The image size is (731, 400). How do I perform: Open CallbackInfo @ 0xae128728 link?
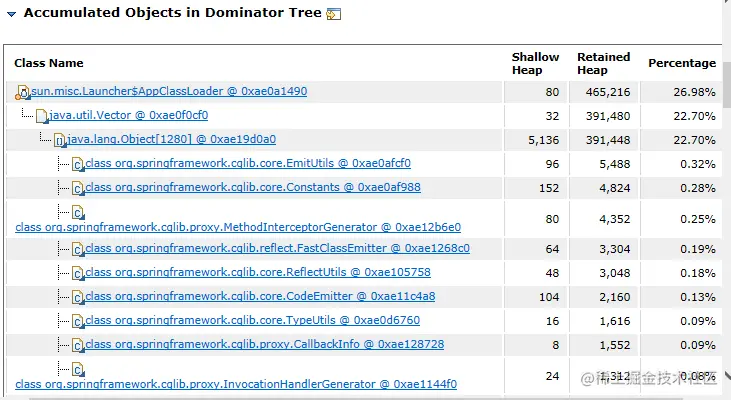point(265,344)
